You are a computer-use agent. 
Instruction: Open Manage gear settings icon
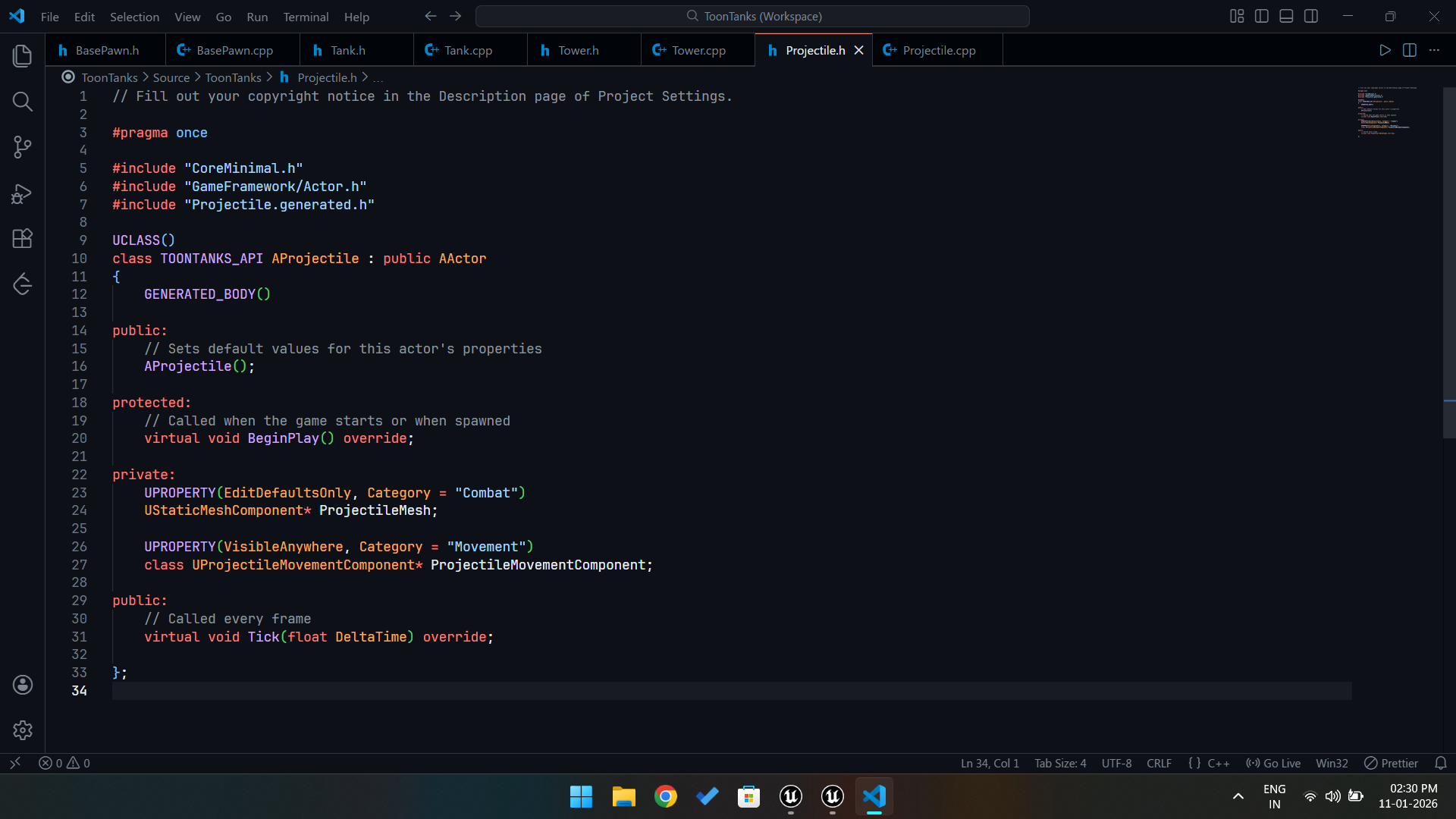(x=23, y=730)
